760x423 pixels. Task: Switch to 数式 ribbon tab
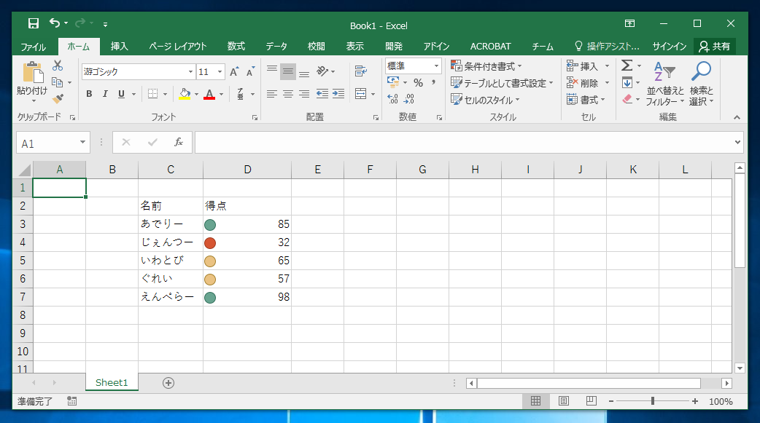click(x=236, y=47)
